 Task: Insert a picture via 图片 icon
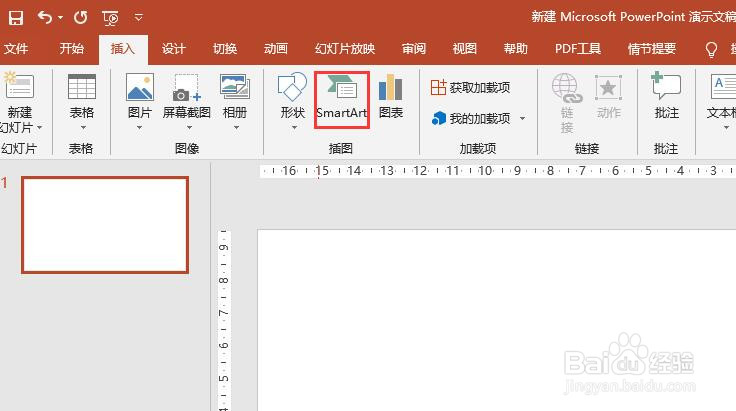140,87
